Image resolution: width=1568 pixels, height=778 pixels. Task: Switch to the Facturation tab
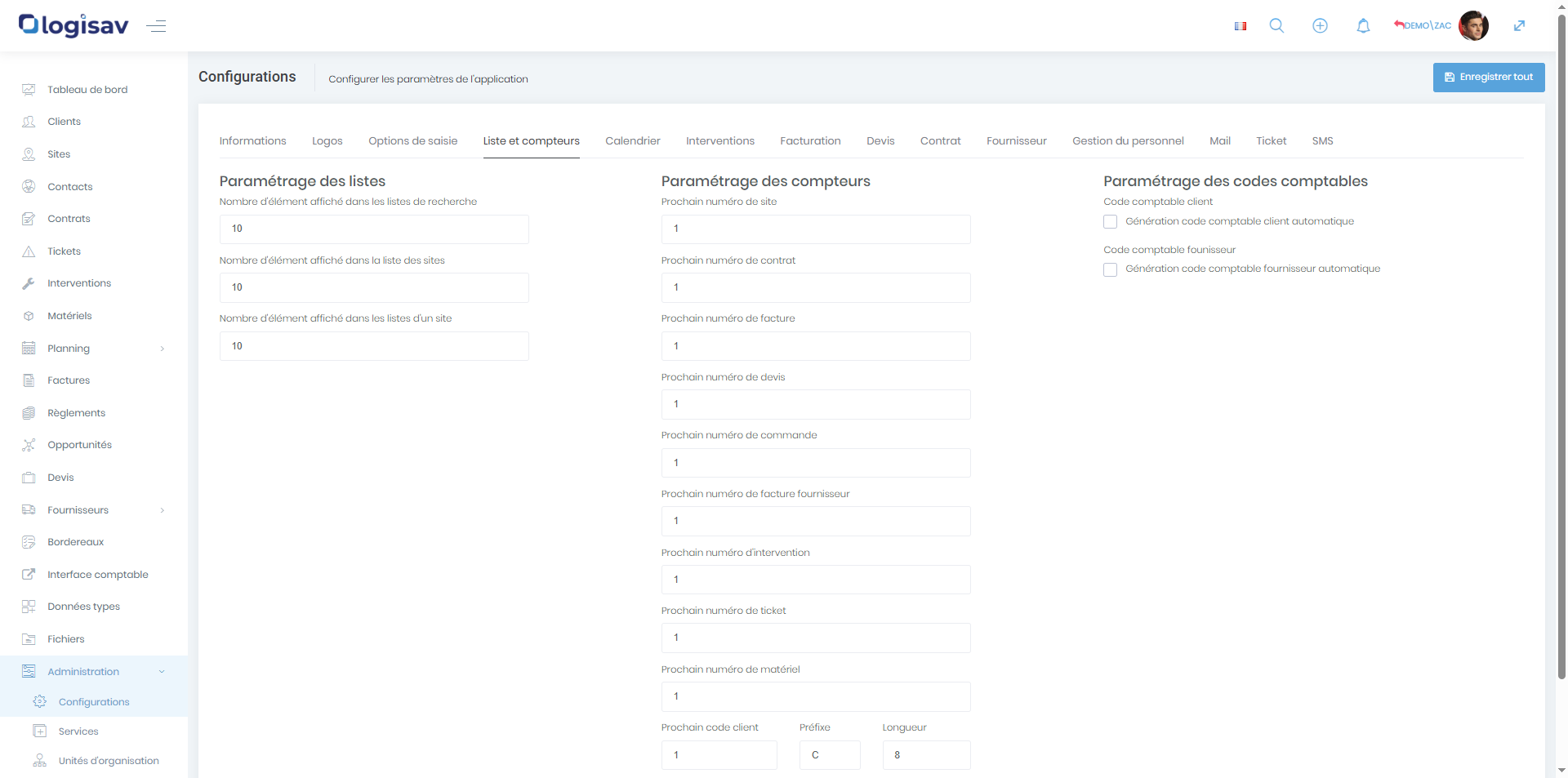[x=810, y=141]
